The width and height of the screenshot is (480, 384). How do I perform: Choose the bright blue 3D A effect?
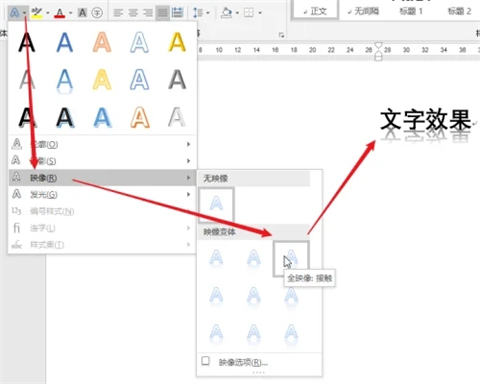(102, 118)
